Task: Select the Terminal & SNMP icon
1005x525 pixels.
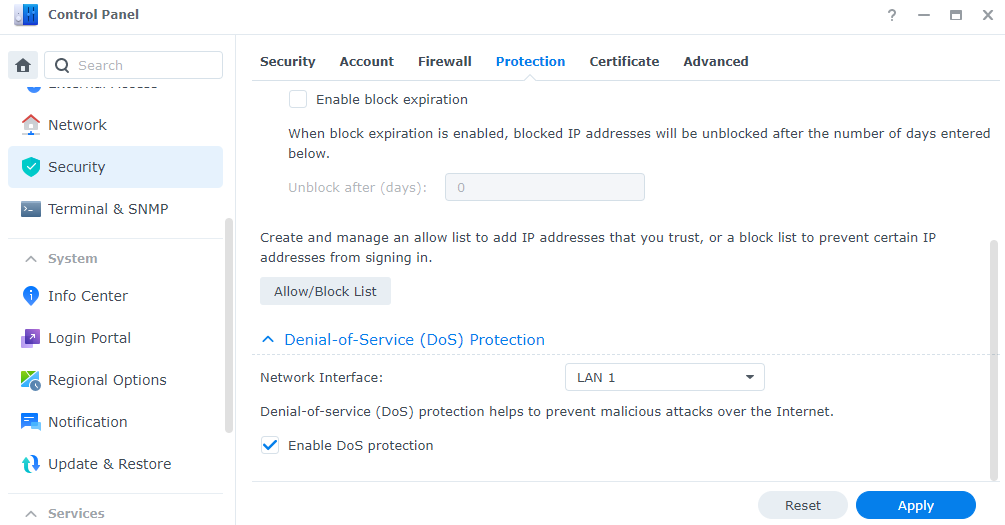Action: (31, 209)
